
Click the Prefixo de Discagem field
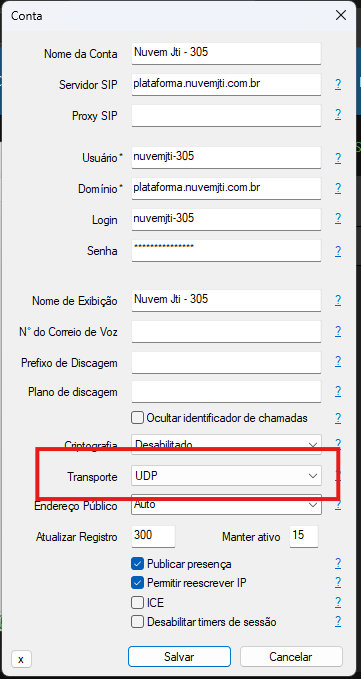pyautogui.click(x=226, y=362)
